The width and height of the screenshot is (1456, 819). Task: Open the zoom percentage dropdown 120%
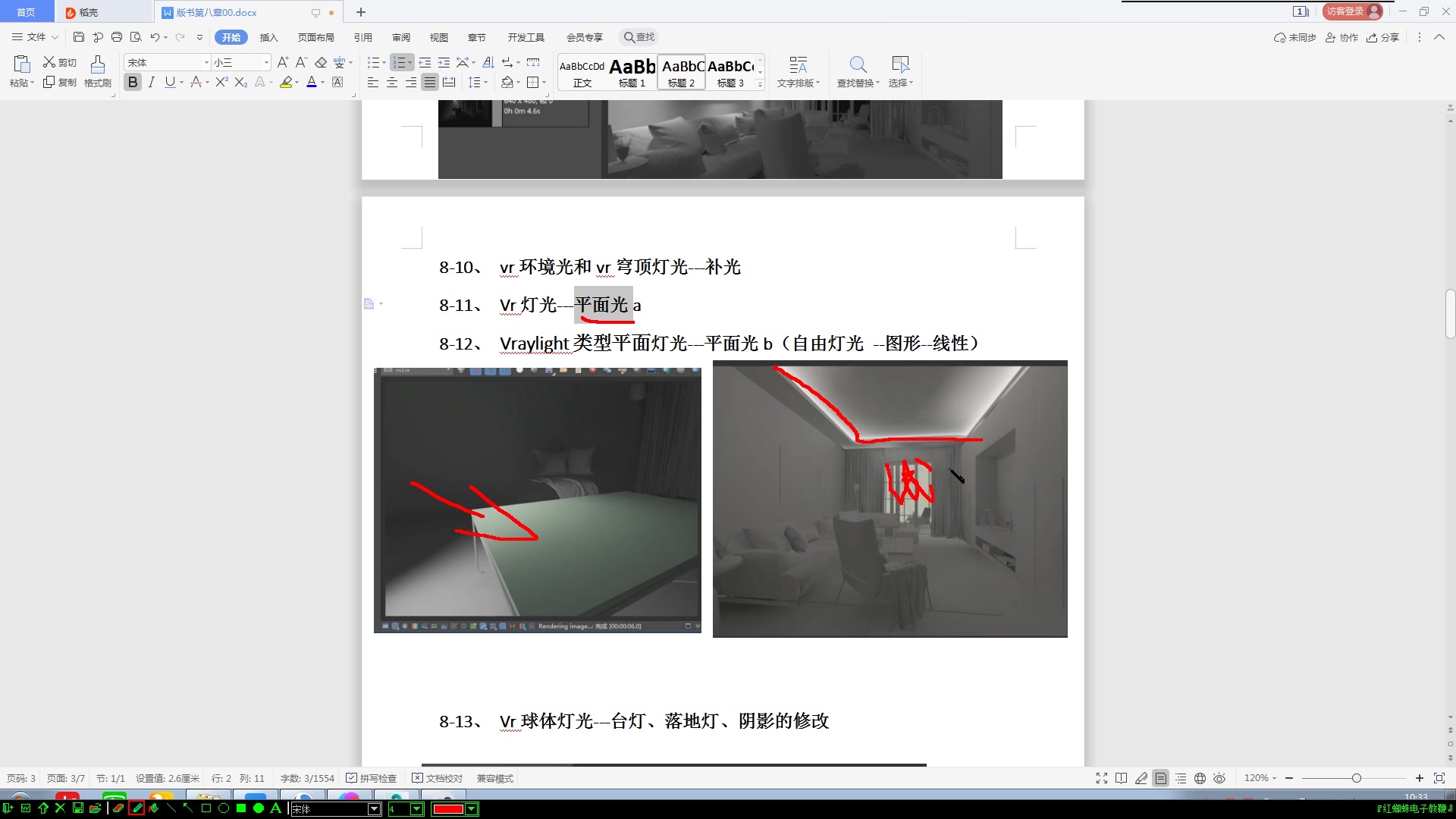tap(1260, 778)
